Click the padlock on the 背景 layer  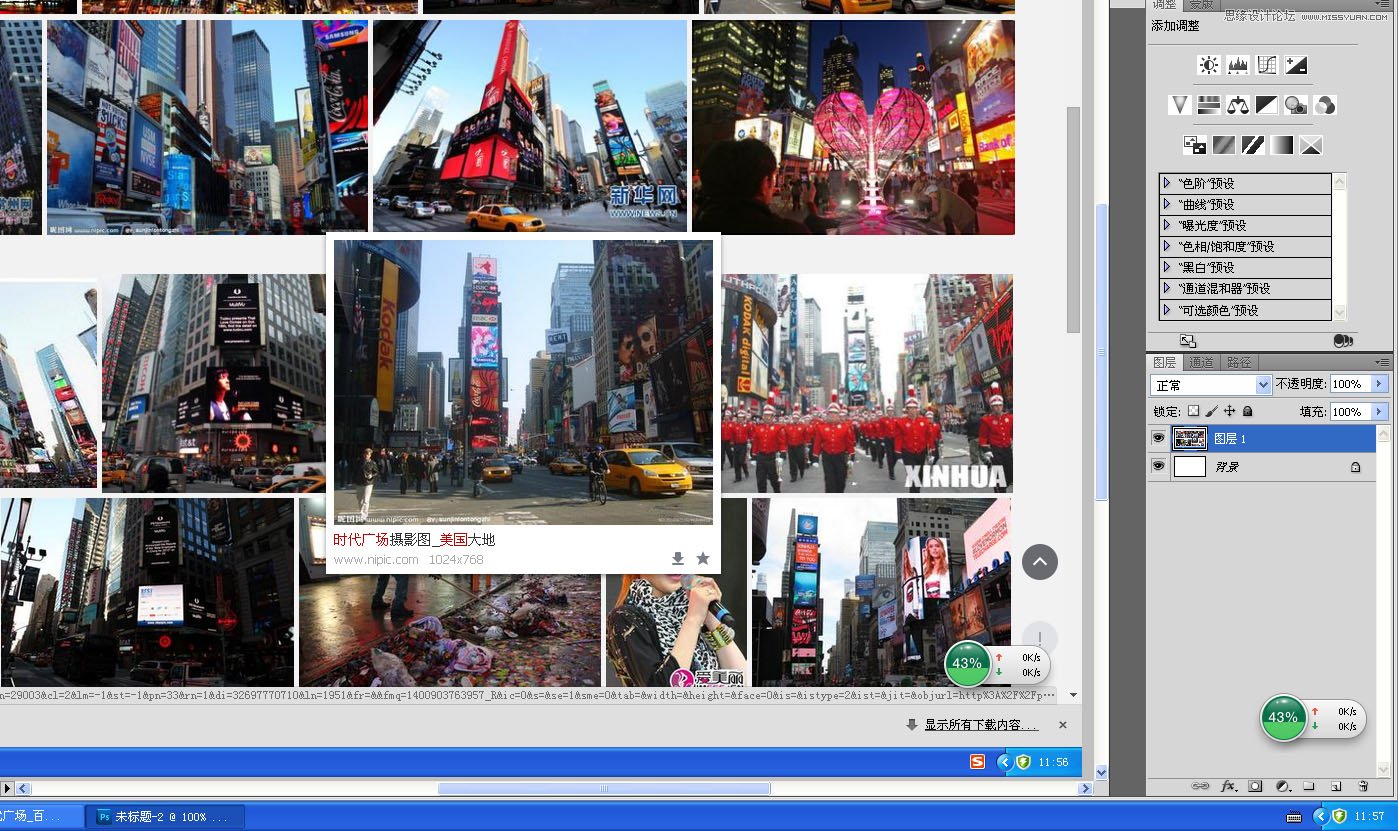1356,467
